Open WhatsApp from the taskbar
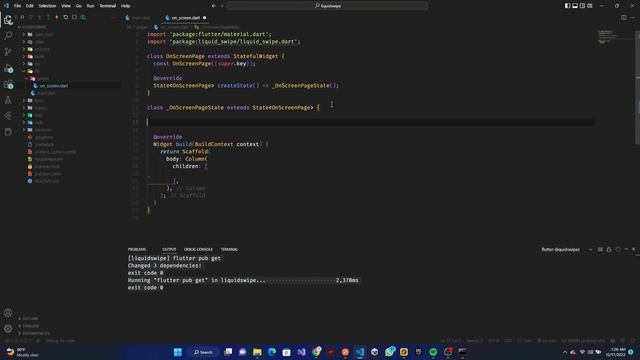This screenshot has width=640, height=360. coord(390,352)
